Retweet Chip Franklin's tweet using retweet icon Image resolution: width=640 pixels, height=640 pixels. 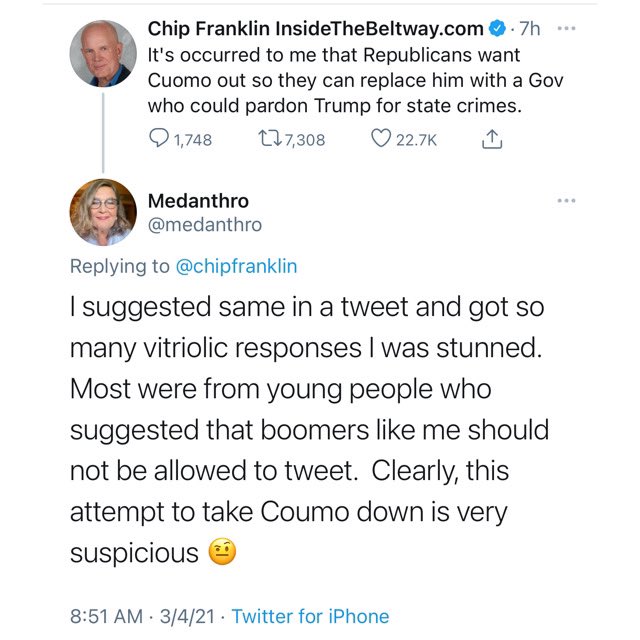tap(270, 140)
